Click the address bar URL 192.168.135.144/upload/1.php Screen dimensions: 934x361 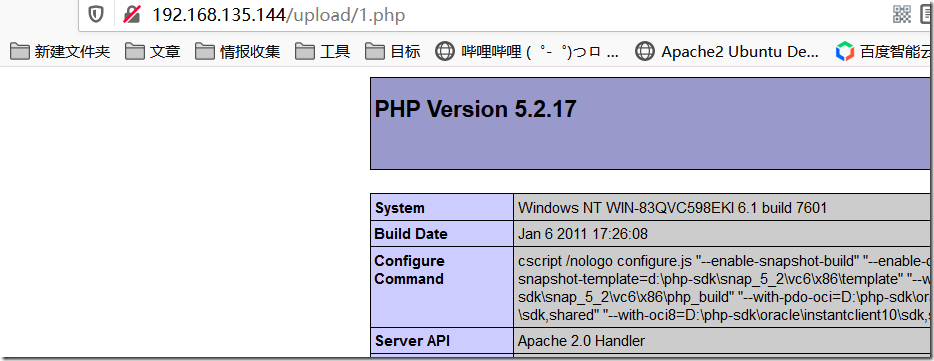(278, 14)
